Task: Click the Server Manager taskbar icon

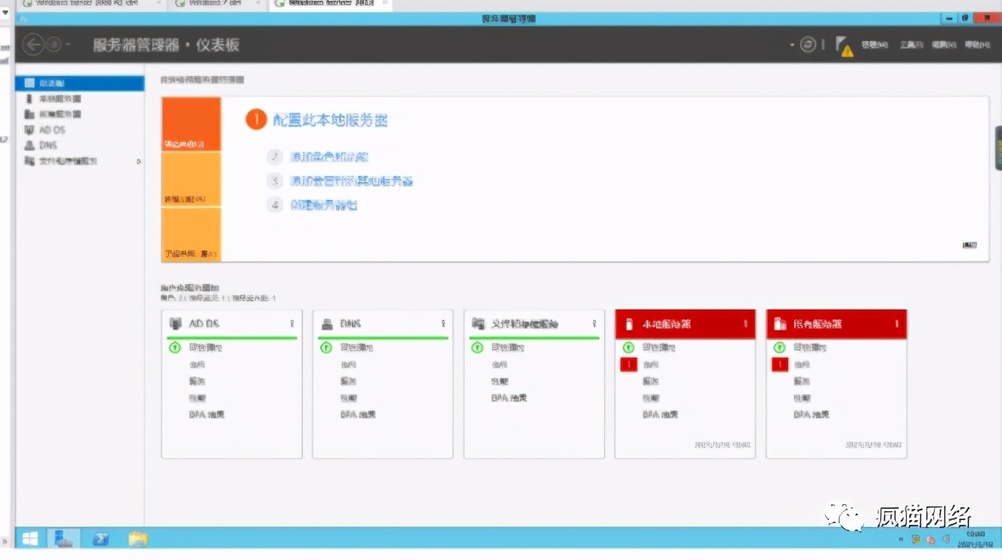Action: [63, 538]
